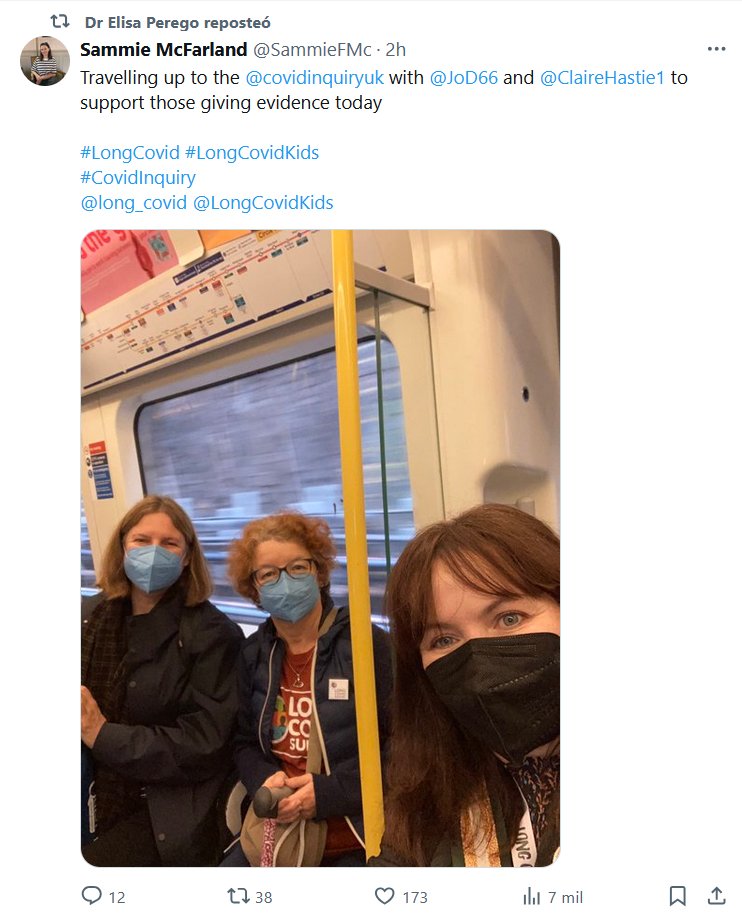View analytics via the bar chart icon

click(x=531, y=896)
